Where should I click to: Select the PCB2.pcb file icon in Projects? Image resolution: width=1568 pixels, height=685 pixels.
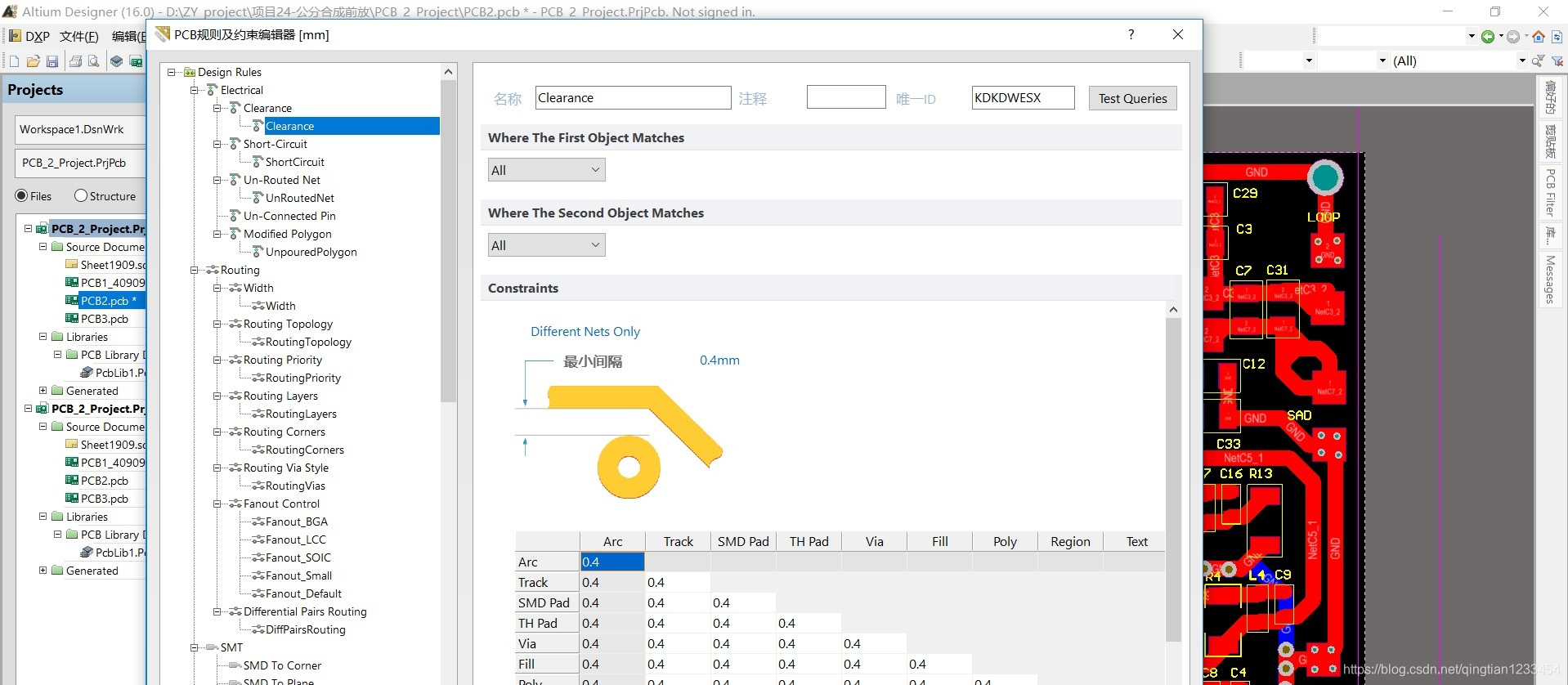coord(72,301)
